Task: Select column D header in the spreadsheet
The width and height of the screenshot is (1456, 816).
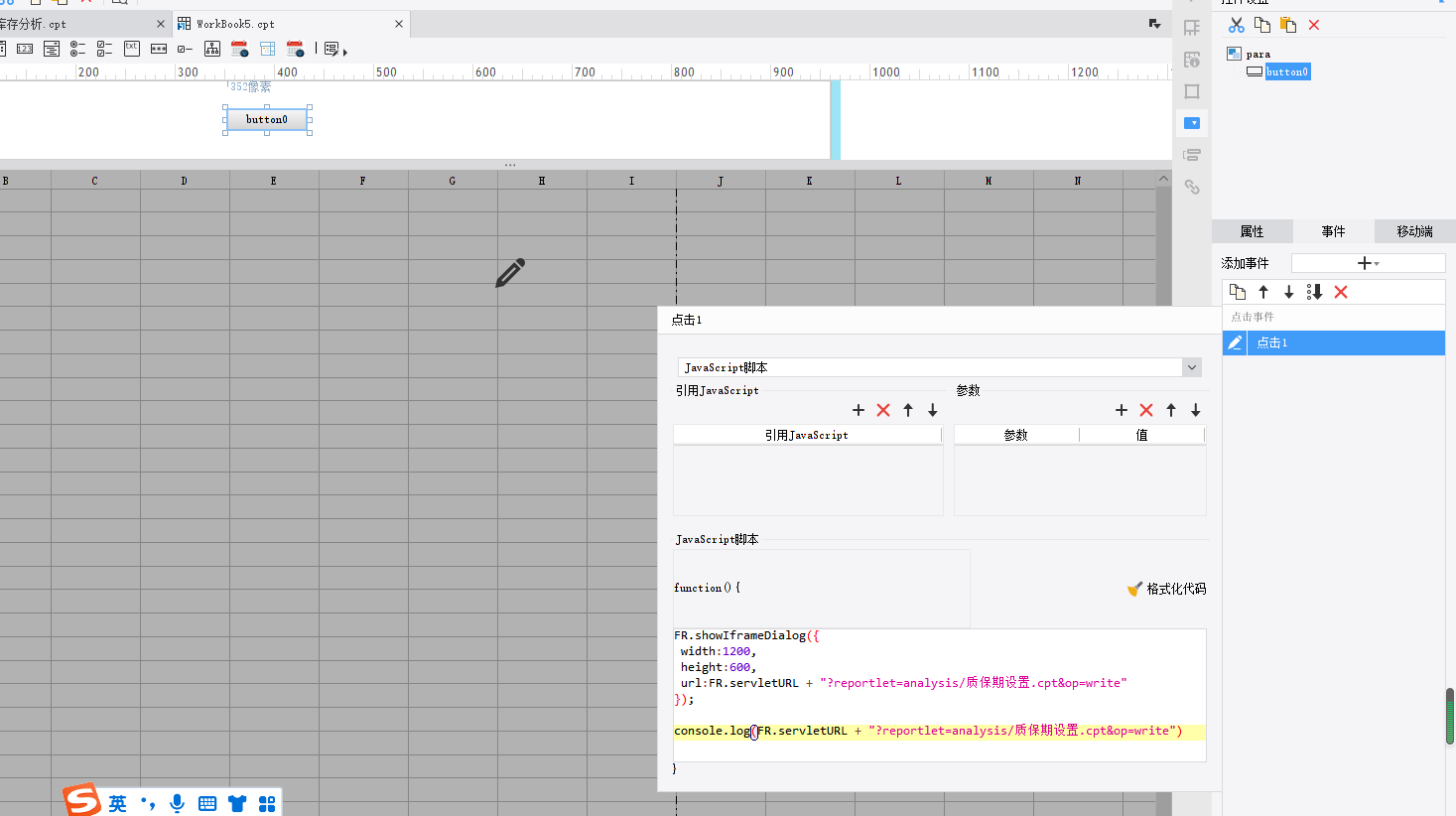Action: click(x=185, y=181)
